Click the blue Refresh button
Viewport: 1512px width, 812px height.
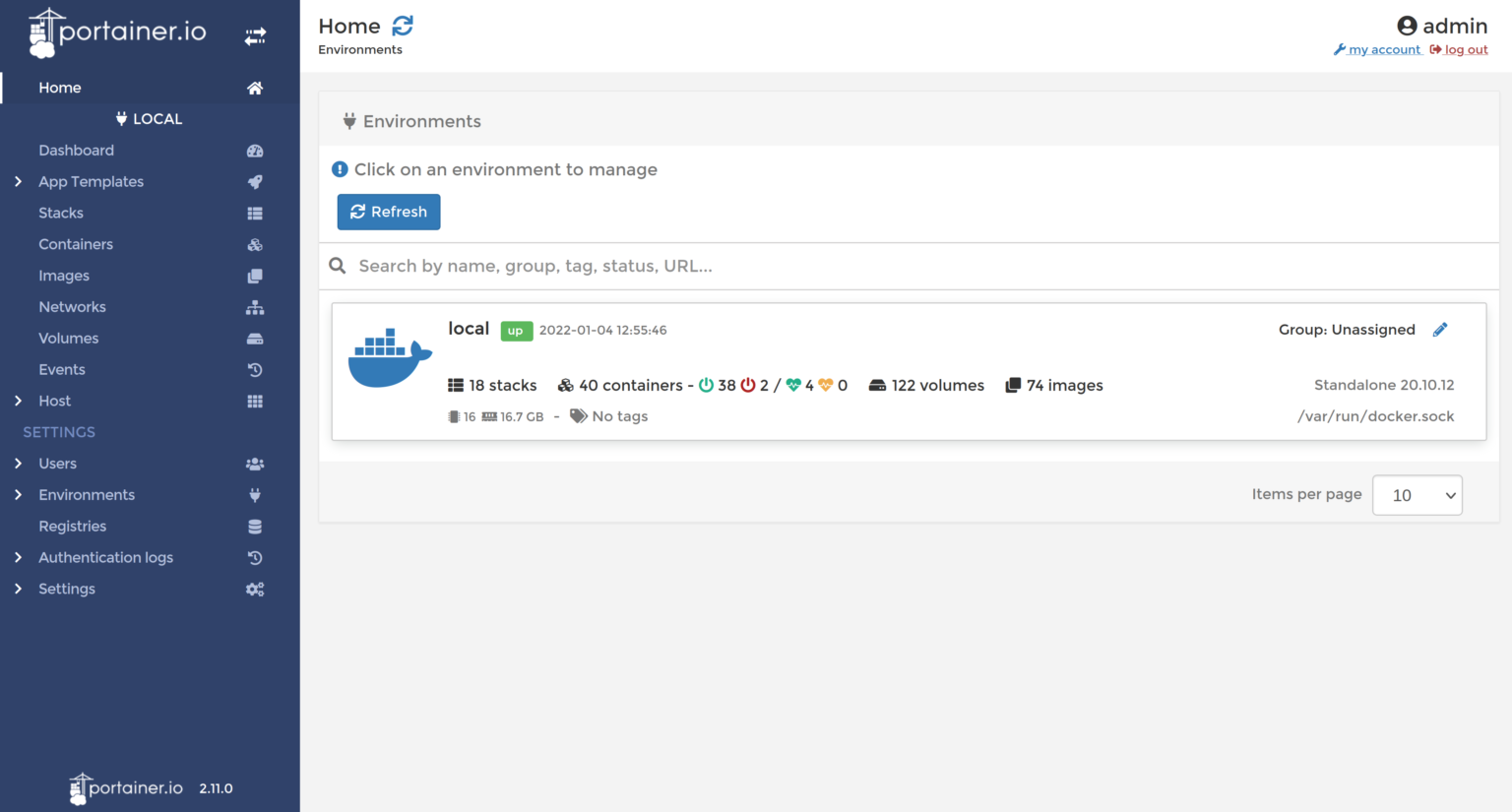pyautogui.click(x=389, y=212)
